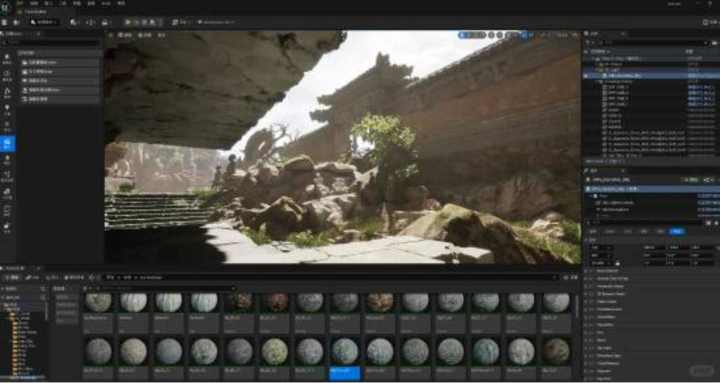The image size is (720, 383).
Task: Open the settings button at toolbar far right
Action: 710,22
